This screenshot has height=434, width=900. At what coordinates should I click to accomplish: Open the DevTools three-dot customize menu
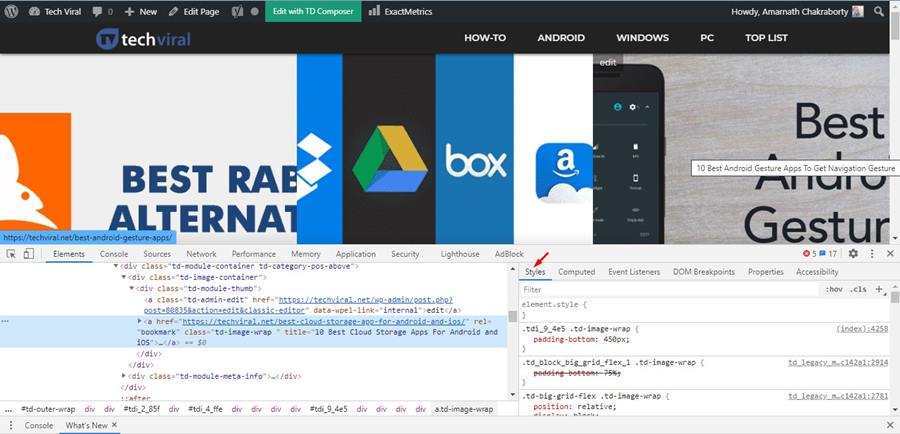click(872, 254)
